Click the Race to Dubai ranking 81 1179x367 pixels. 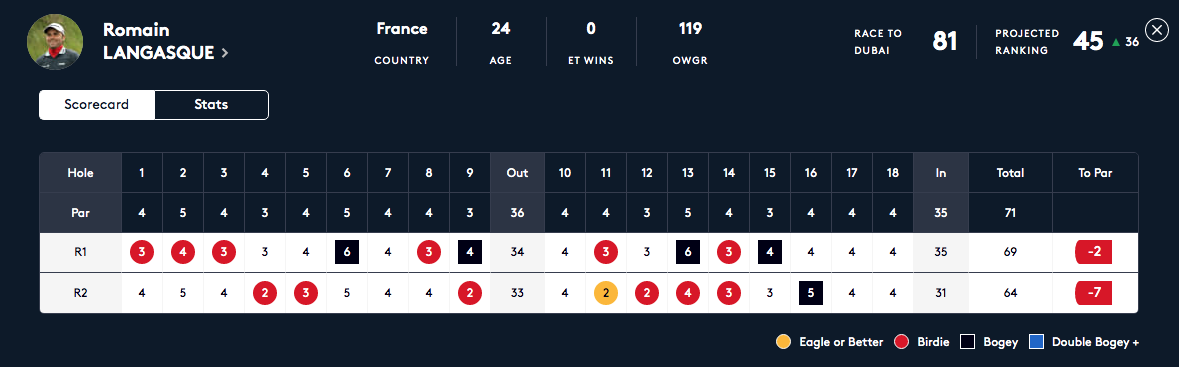pos(944,41)
